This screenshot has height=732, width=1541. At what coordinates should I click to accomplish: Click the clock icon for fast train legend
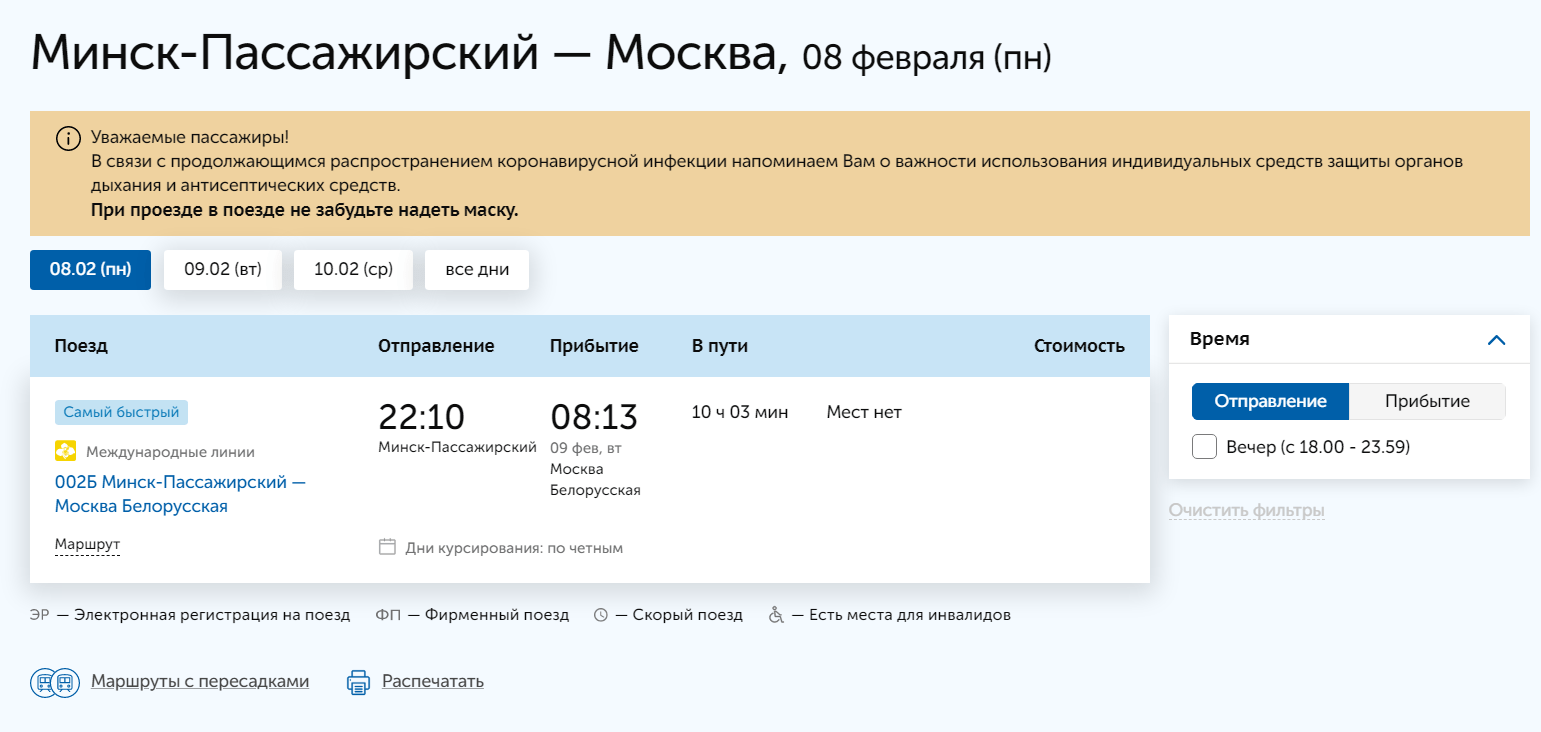[601, 615]
